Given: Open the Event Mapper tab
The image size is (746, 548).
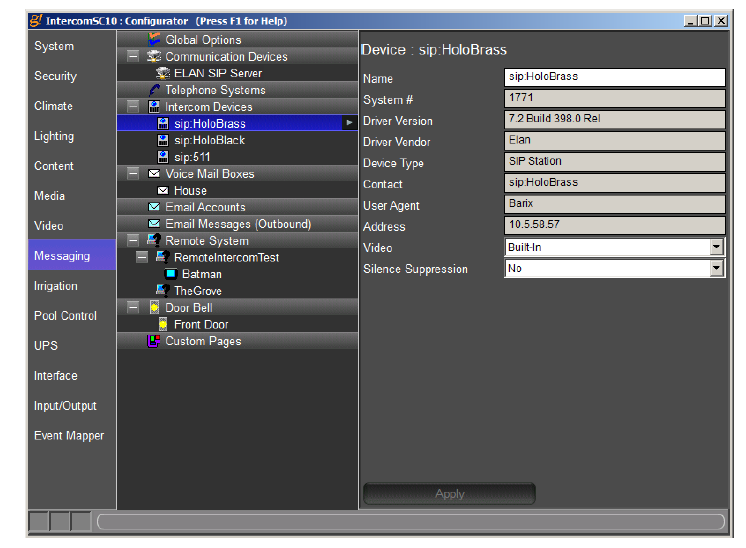Looking at the screenshot, I should pyautogui.click(x=69, y=436).
